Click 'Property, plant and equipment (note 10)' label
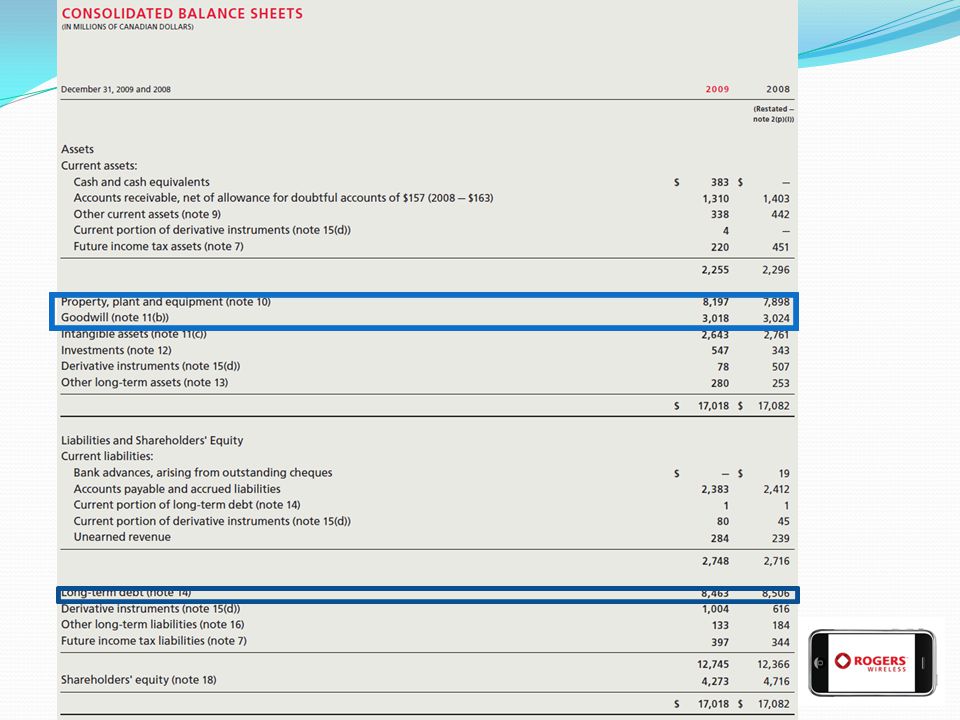This screenshot has height=720, width=960. [166, 302]
